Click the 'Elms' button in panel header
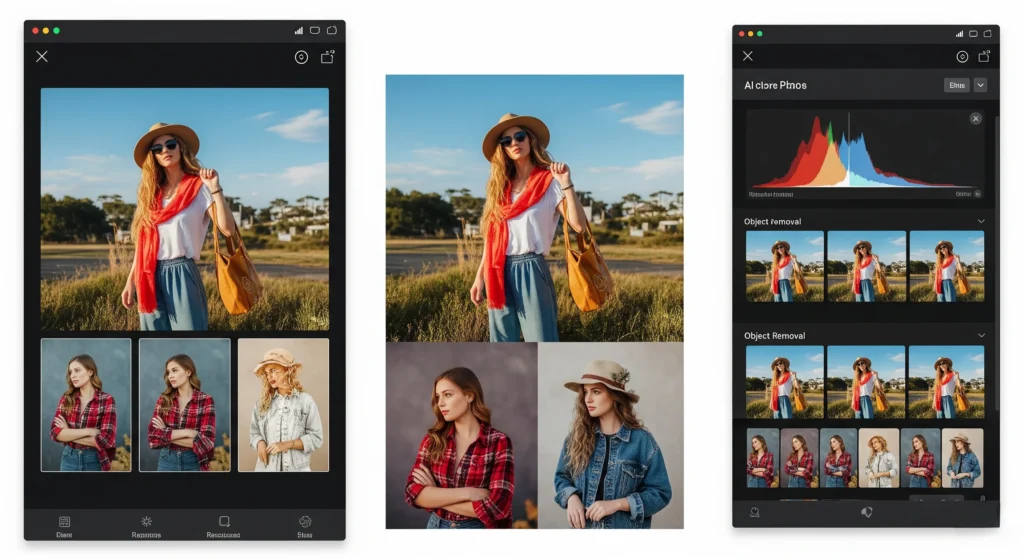Screen dimensions: 1024x559 tap(957, 85)
